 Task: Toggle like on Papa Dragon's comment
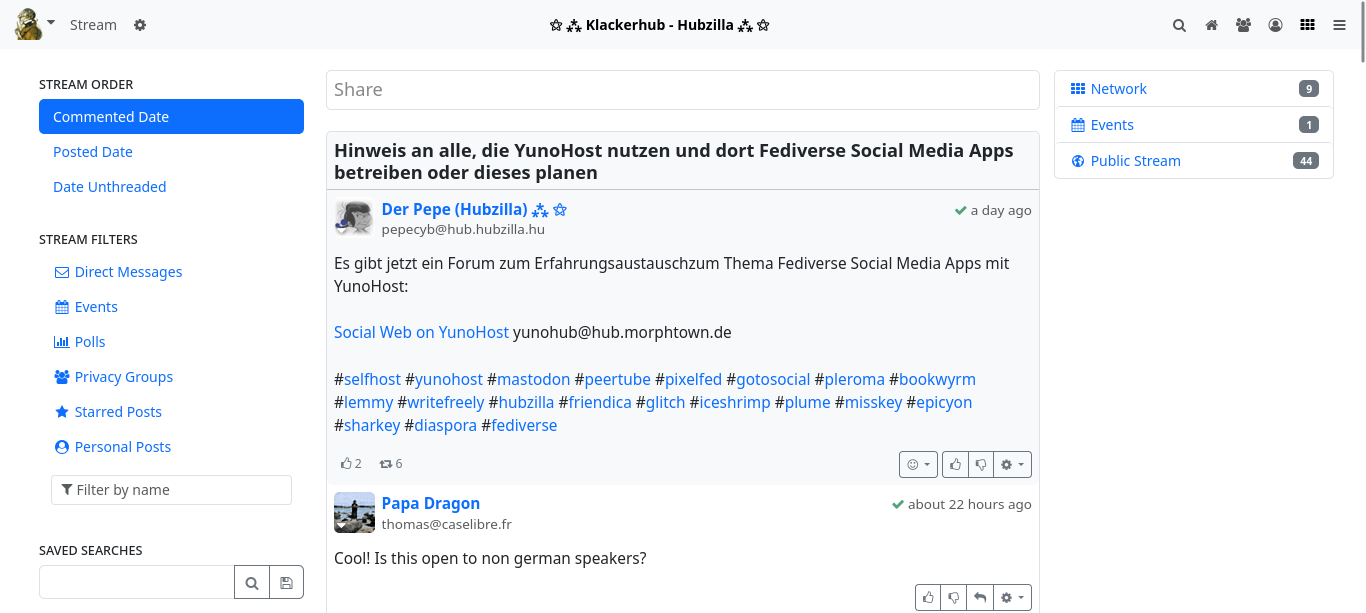(x=929, y=597)
